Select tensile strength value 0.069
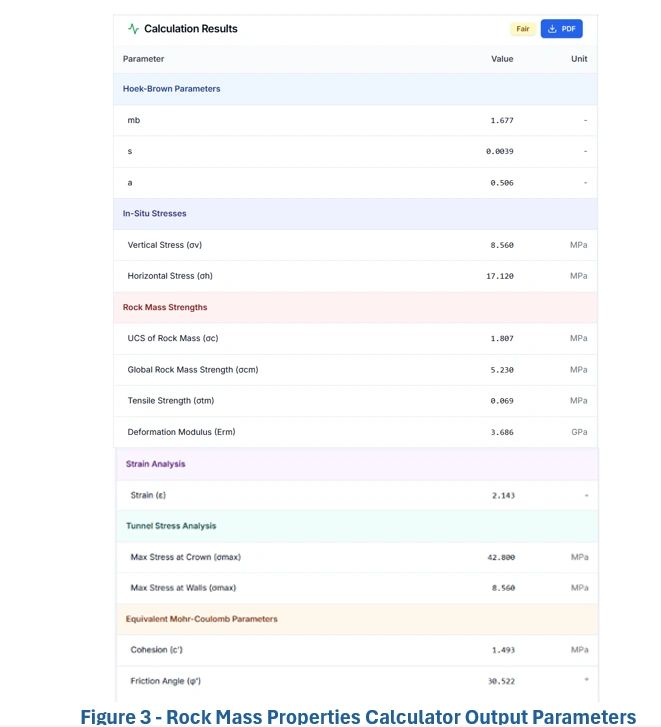 [x=502, y=401]
